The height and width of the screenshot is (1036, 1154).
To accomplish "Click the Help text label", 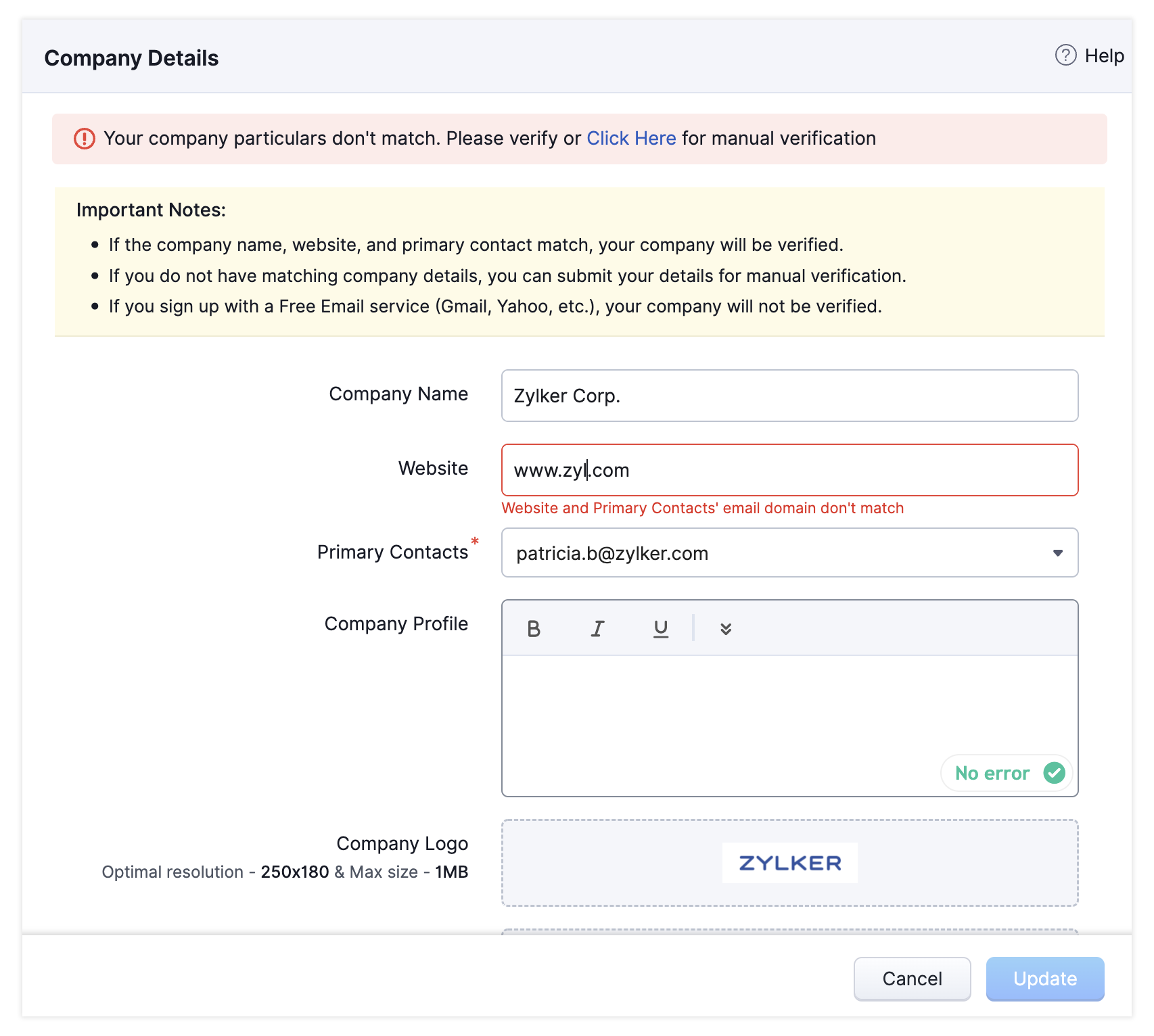I will click(1104, 55).
